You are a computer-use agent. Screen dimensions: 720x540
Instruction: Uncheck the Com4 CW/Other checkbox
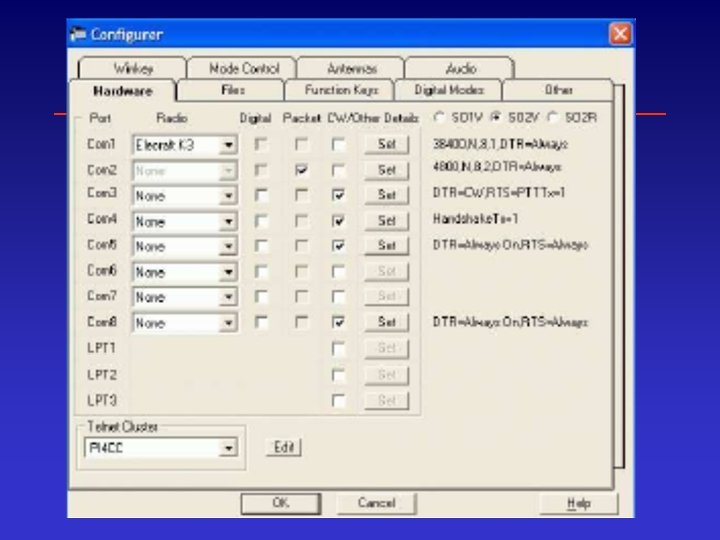tap(338, 221)
